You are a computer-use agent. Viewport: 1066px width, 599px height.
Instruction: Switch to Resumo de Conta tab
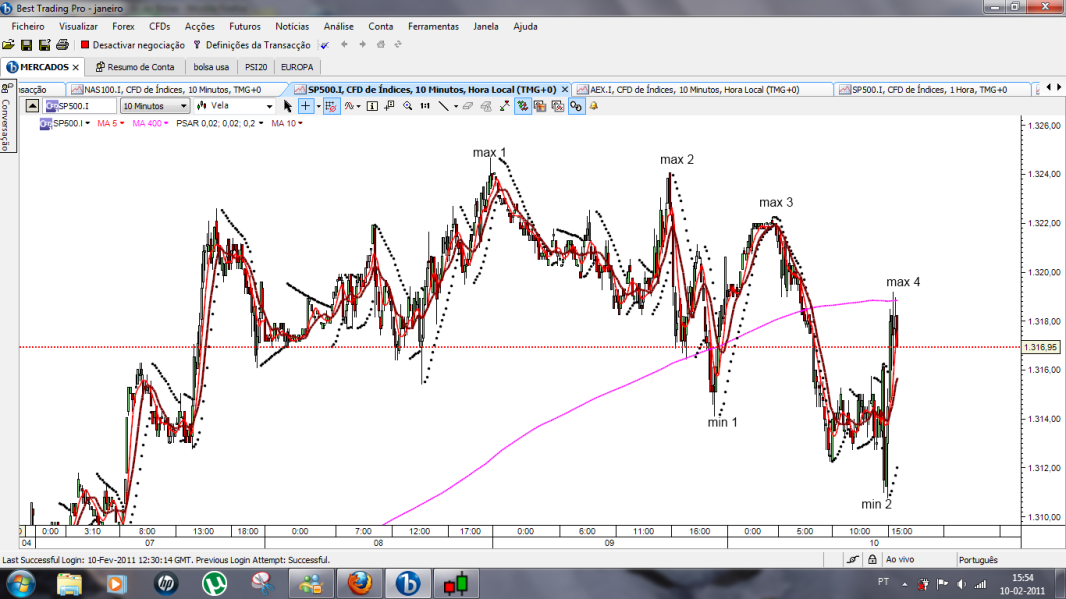click(135, 67)
